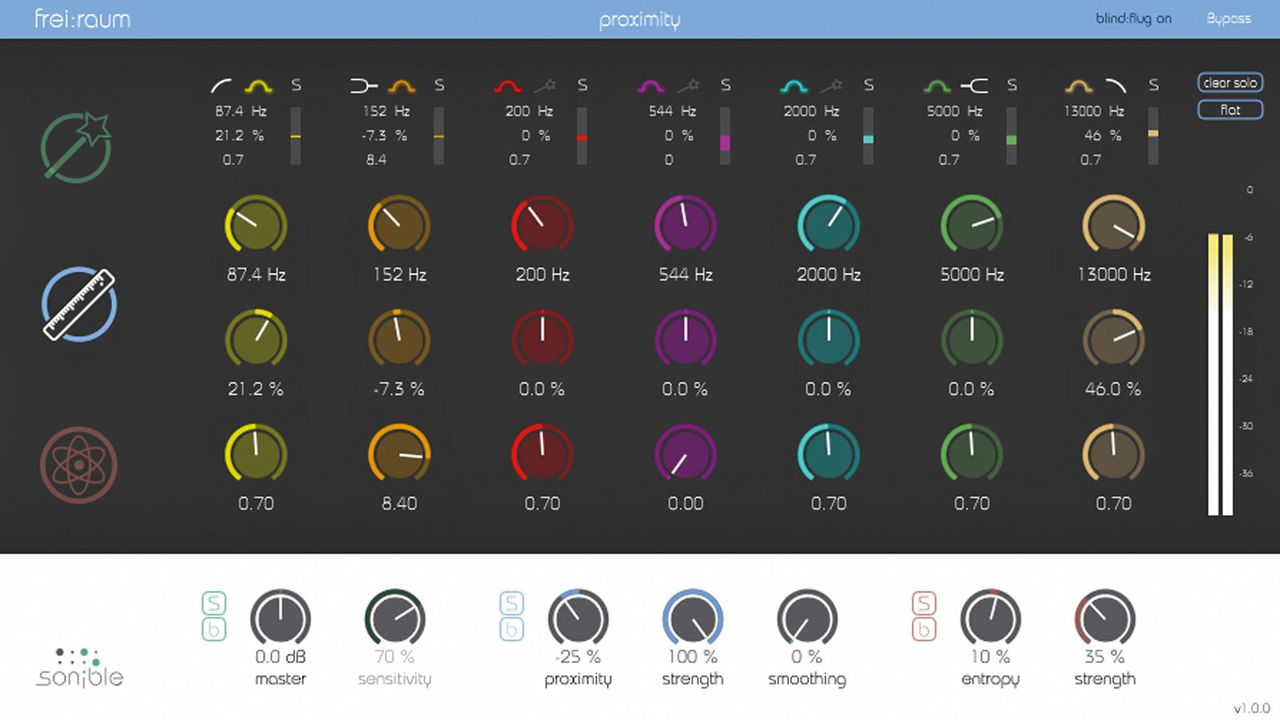Click the cyan 2000 Hz frequency knob
Screen dimensions: 1280x720
tap(828, 226)
